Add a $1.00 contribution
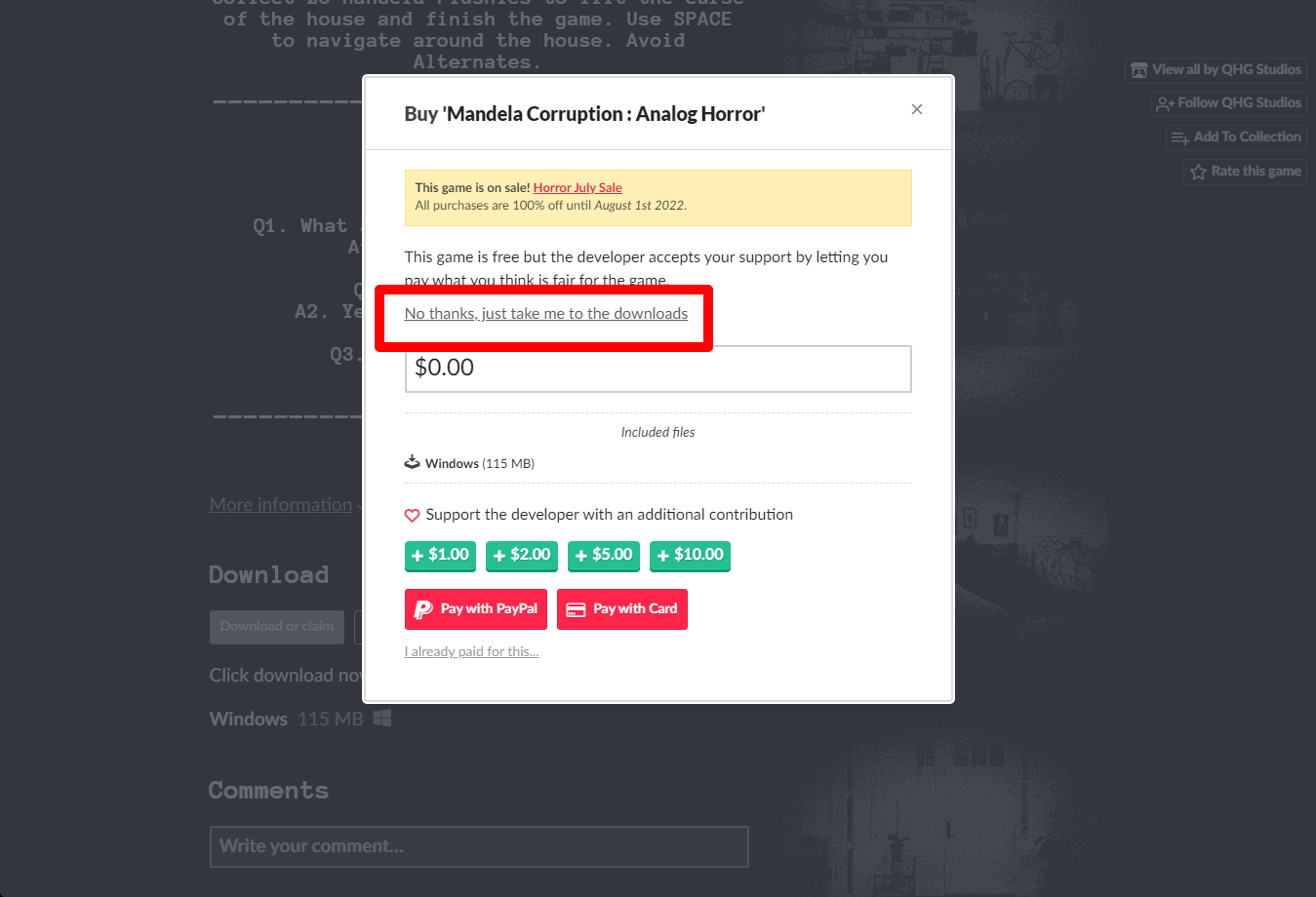The height and width of the screenshot is (897, 1316). tap(440, 555)
